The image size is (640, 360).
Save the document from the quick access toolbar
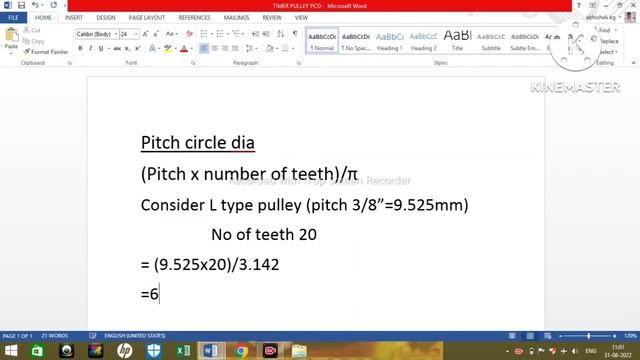[x=21, y=5]
